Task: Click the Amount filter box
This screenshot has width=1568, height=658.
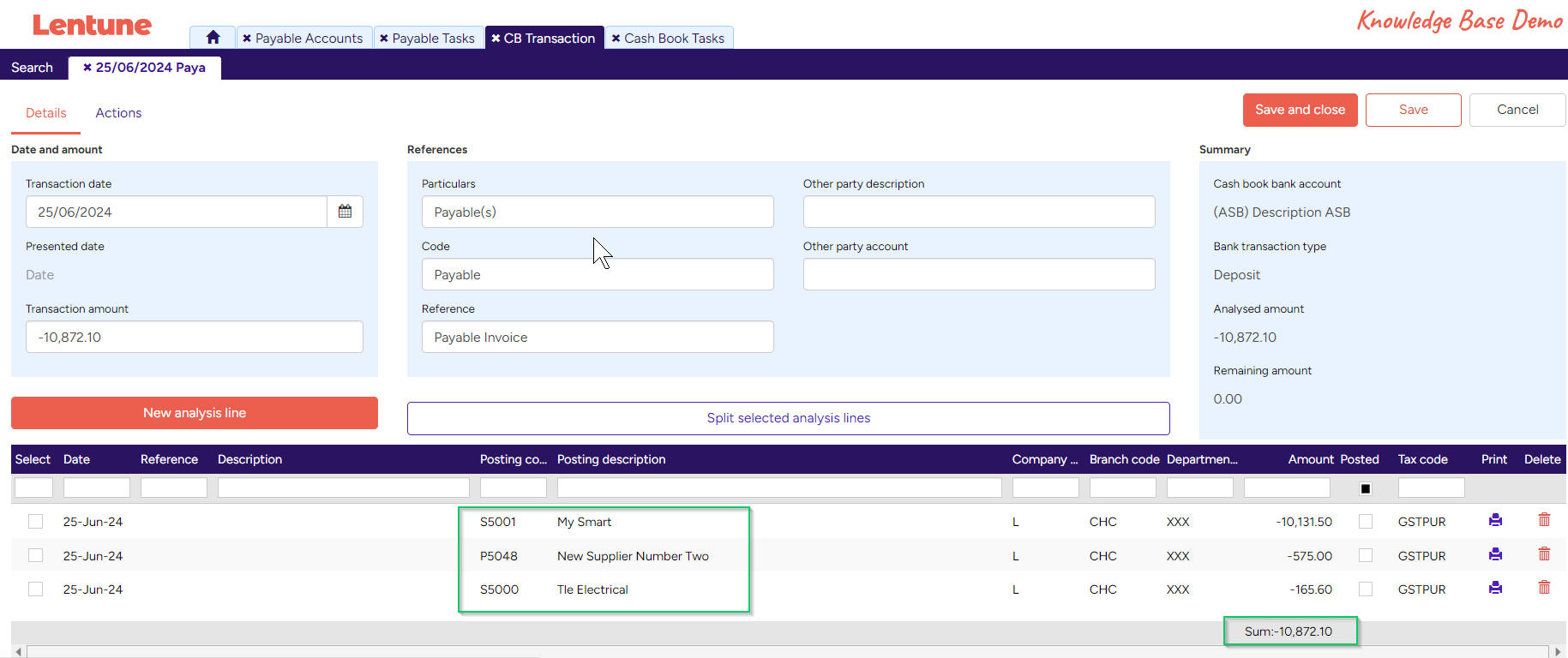Action: (x=1287, y=488)
